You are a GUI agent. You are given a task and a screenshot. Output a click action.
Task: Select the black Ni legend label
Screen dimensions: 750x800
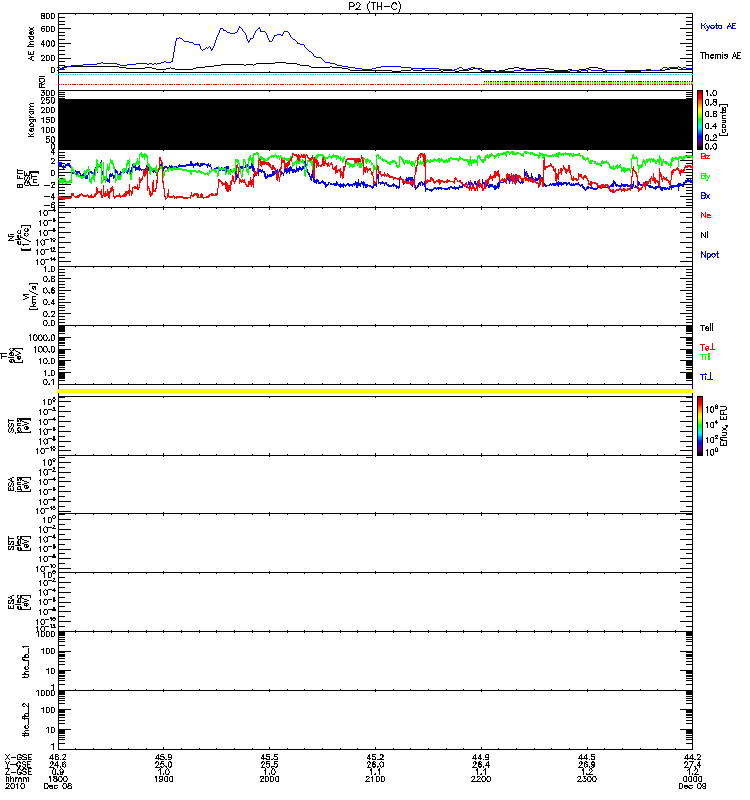(x=704, y=235)
